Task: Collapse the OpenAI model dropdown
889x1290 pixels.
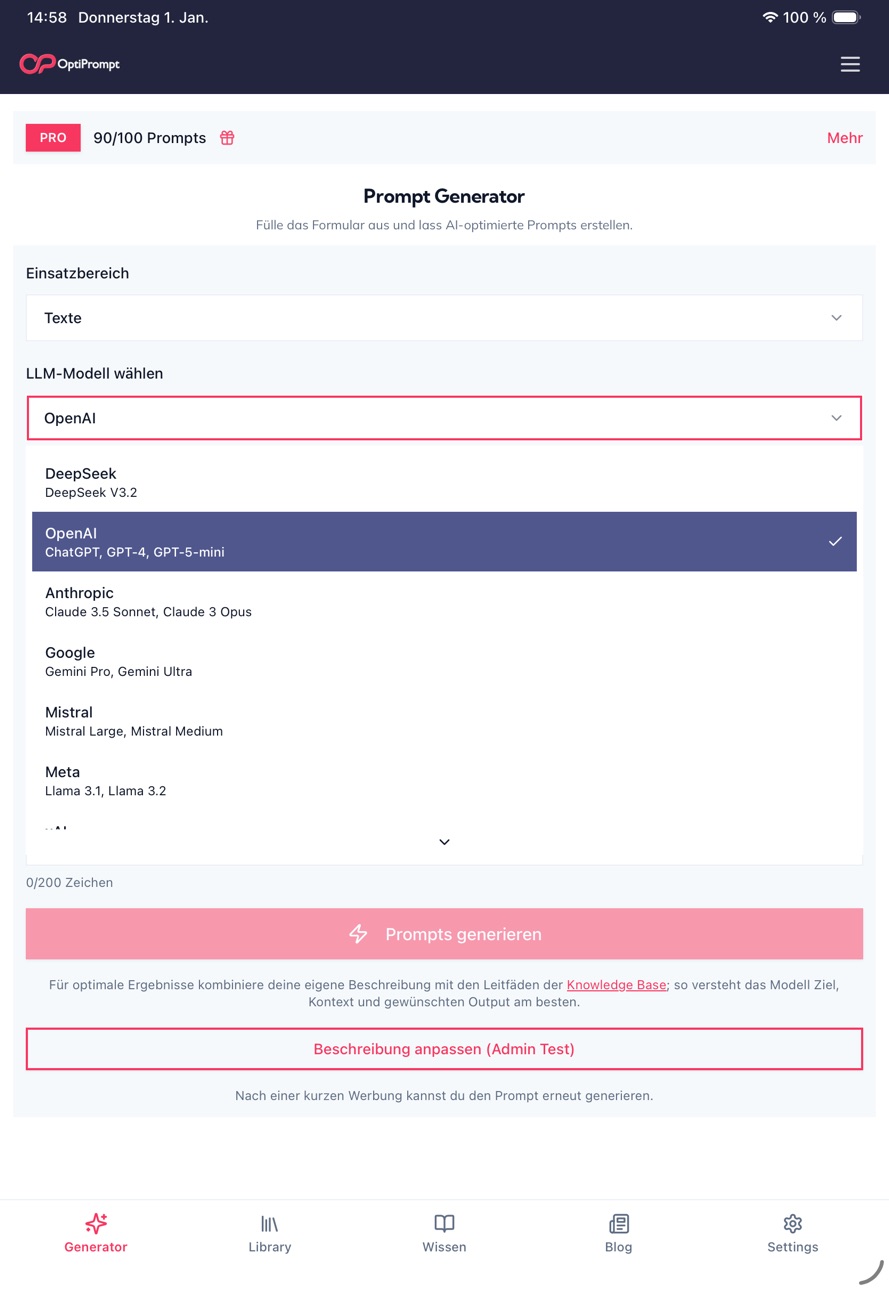Action: [x=444, y=418]
